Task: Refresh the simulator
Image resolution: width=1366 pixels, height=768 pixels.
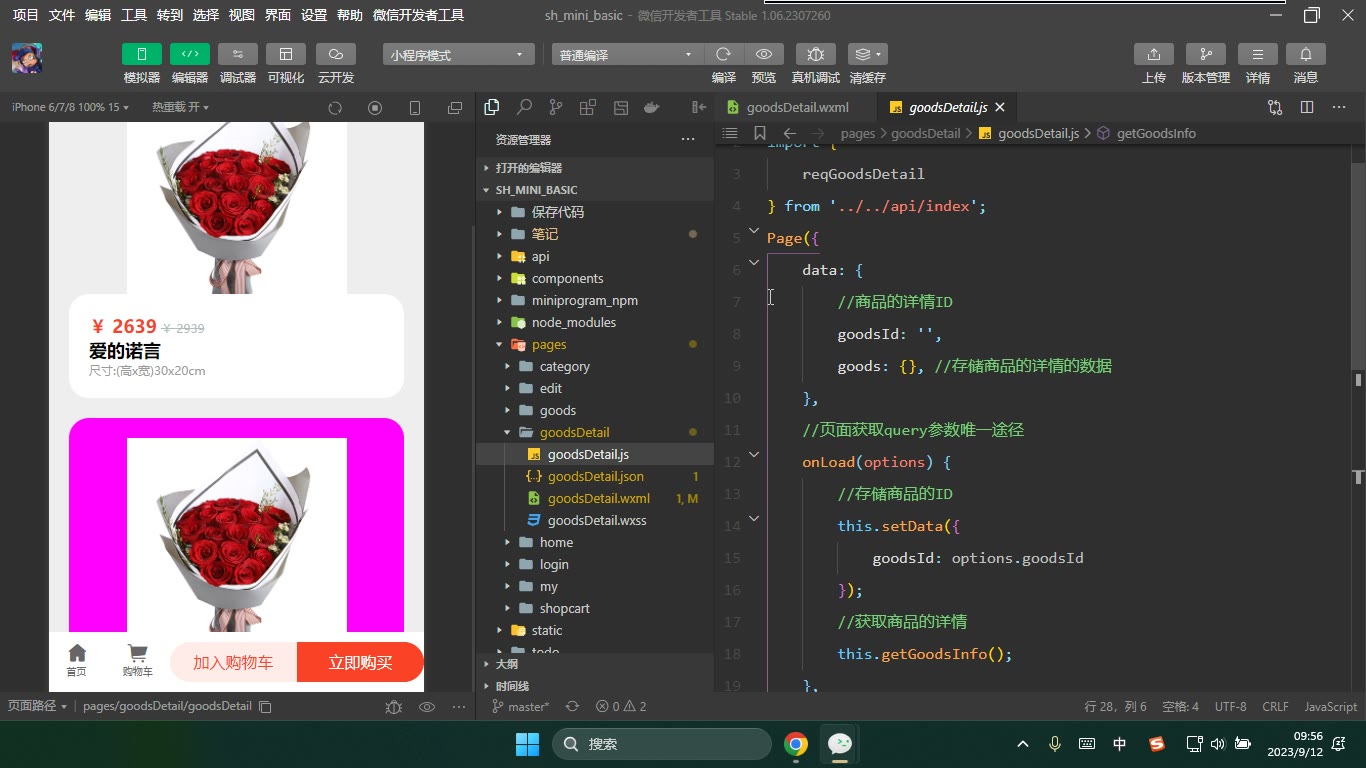Action: [x=335, y=108]
